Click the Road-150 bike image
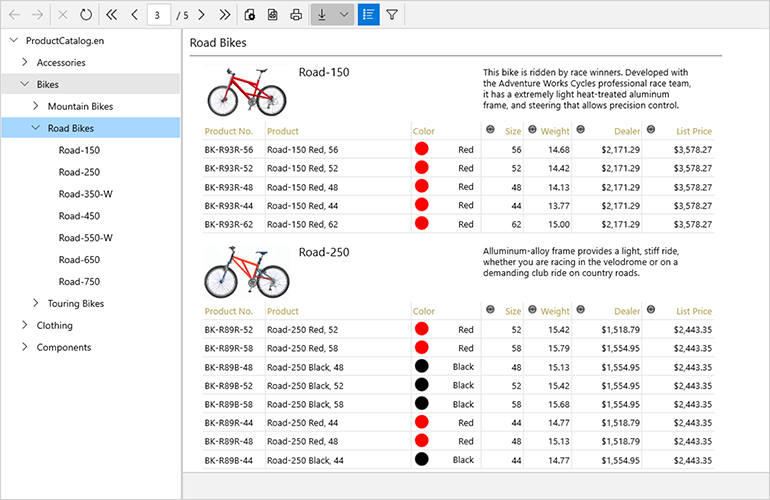The image size is (770, 500). [247, 91]
